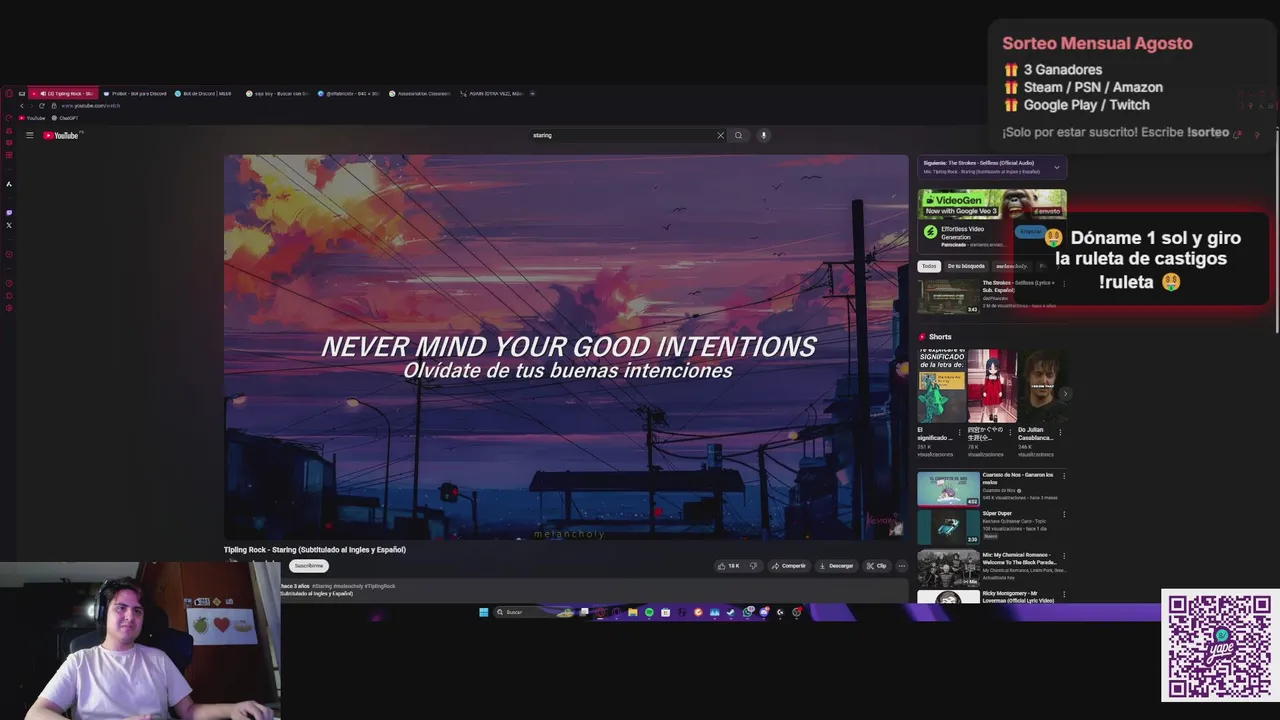
Task: Switch to 'saja boy' search tab
Action: click(x=278, y=93)
